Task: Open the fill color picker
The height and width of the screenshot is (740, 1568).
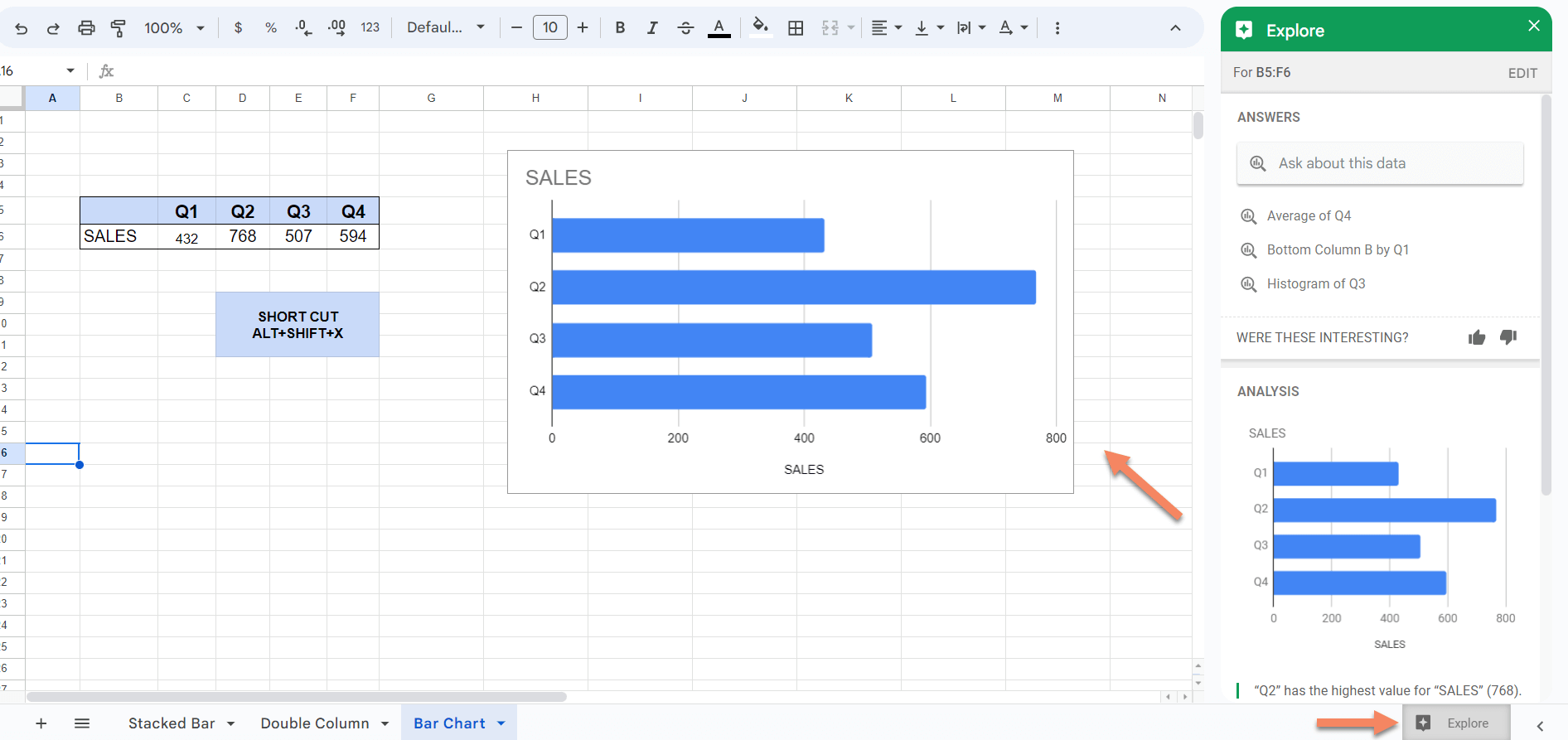Action: (x=760, y=27)
